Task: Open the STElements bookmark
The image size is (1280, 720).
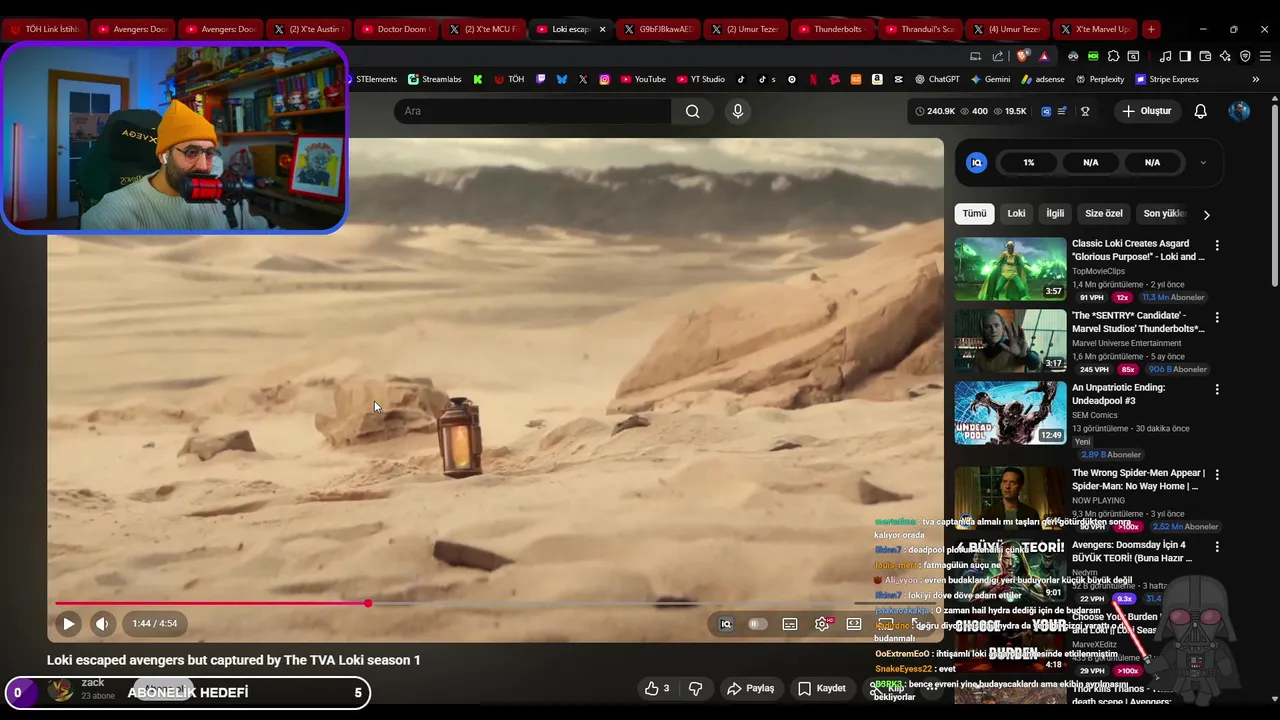Action: [x=370, y=79]
